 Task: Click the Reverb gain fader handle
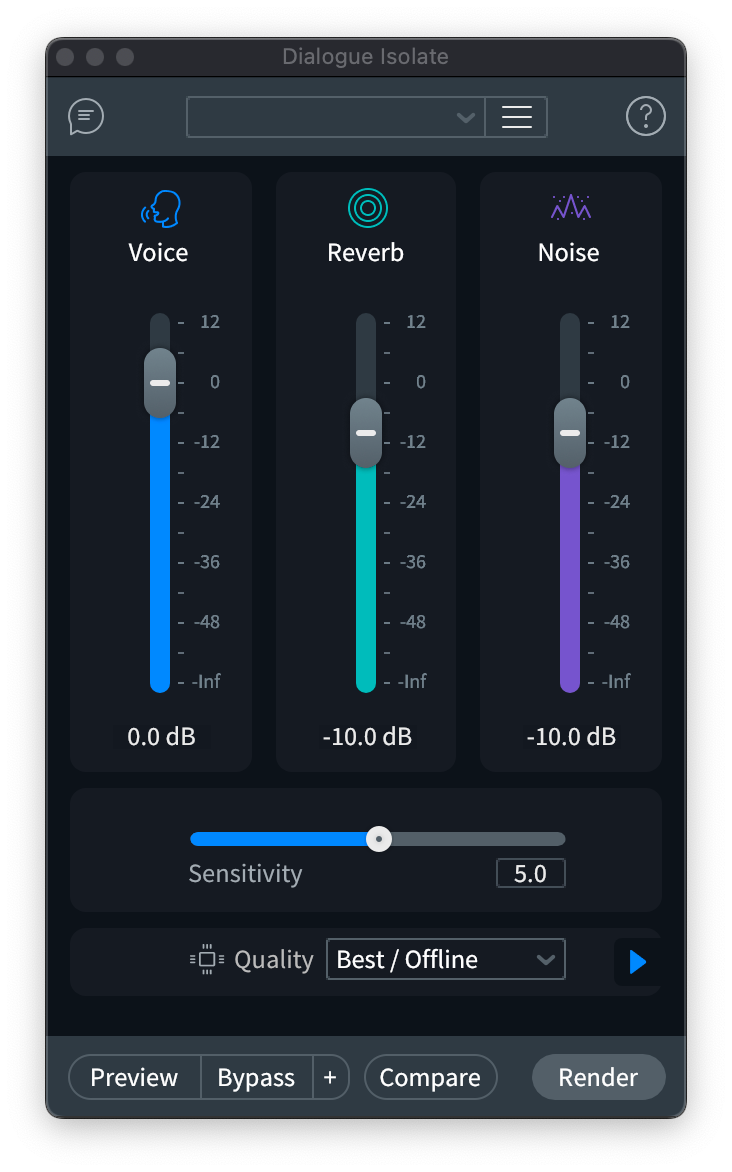[366, 433]
